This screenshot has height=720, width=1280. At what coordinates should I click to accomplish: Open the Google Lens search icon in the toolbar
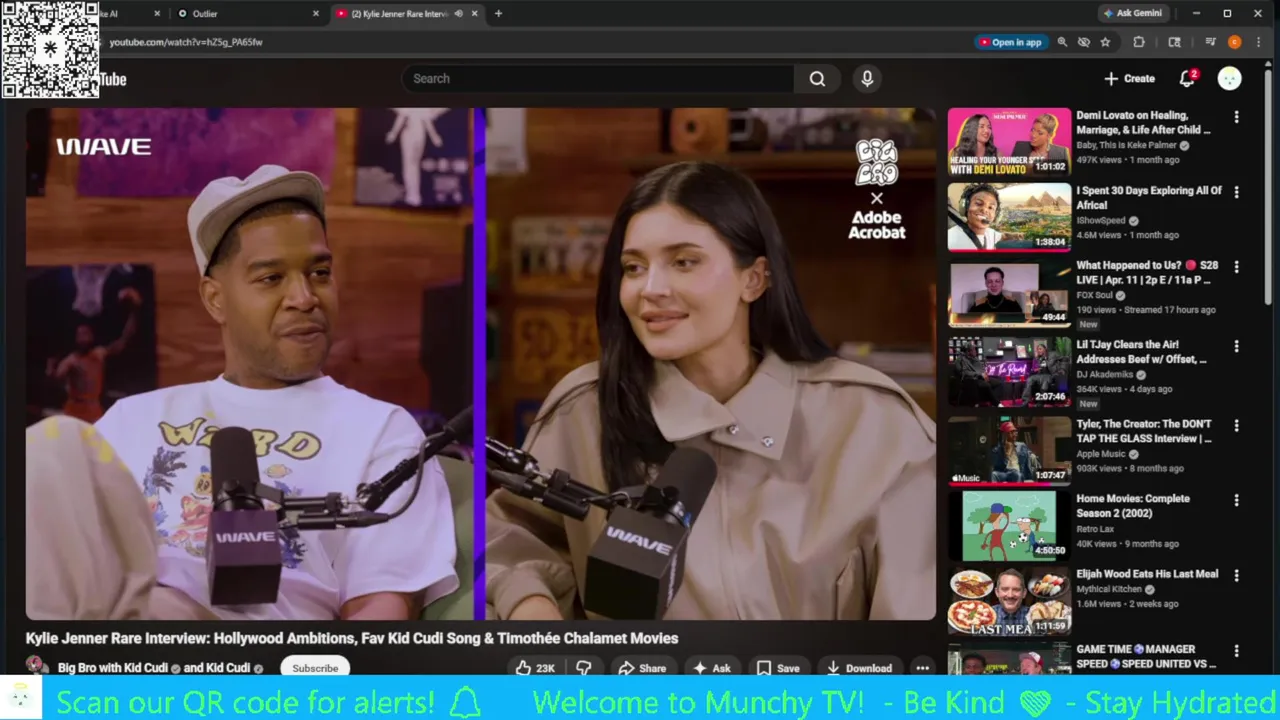click(x=1174, y=42)
